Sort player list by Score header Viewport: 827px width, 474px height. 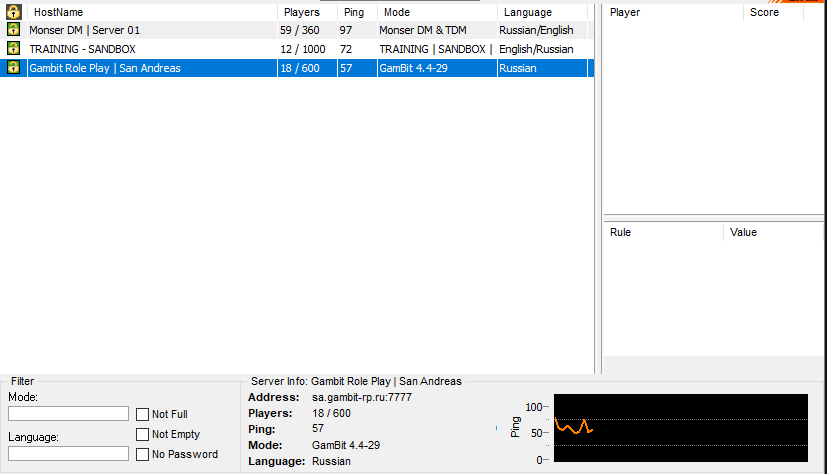pos(773,12)
